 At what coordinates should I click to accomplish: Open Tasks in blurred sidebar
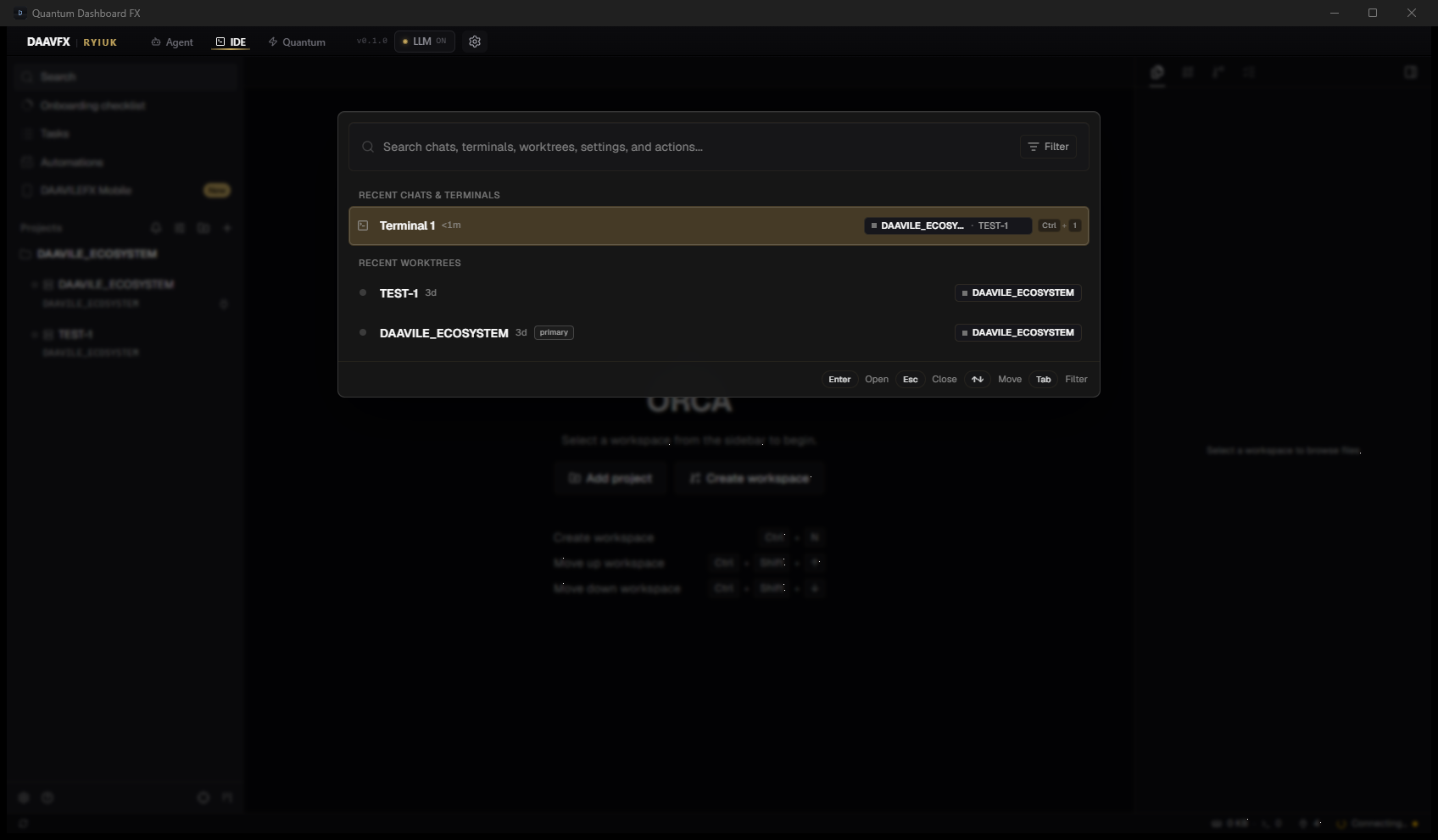125,133
